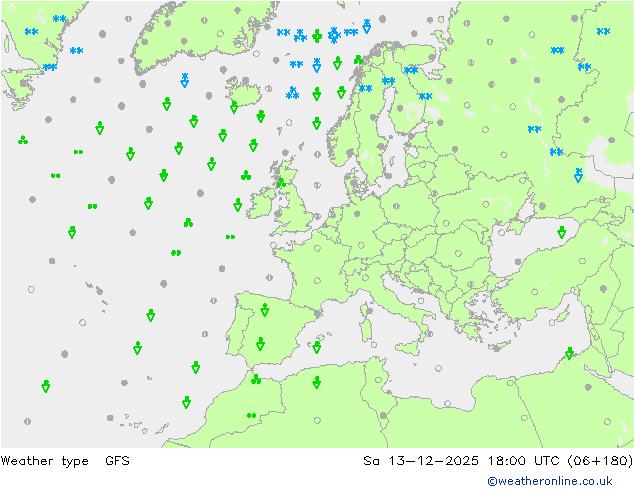Viewport: 634px width, 490px height.
Task: Click the green three-dot rain symbol on Norway's north coast
Action: click(359, 60)
